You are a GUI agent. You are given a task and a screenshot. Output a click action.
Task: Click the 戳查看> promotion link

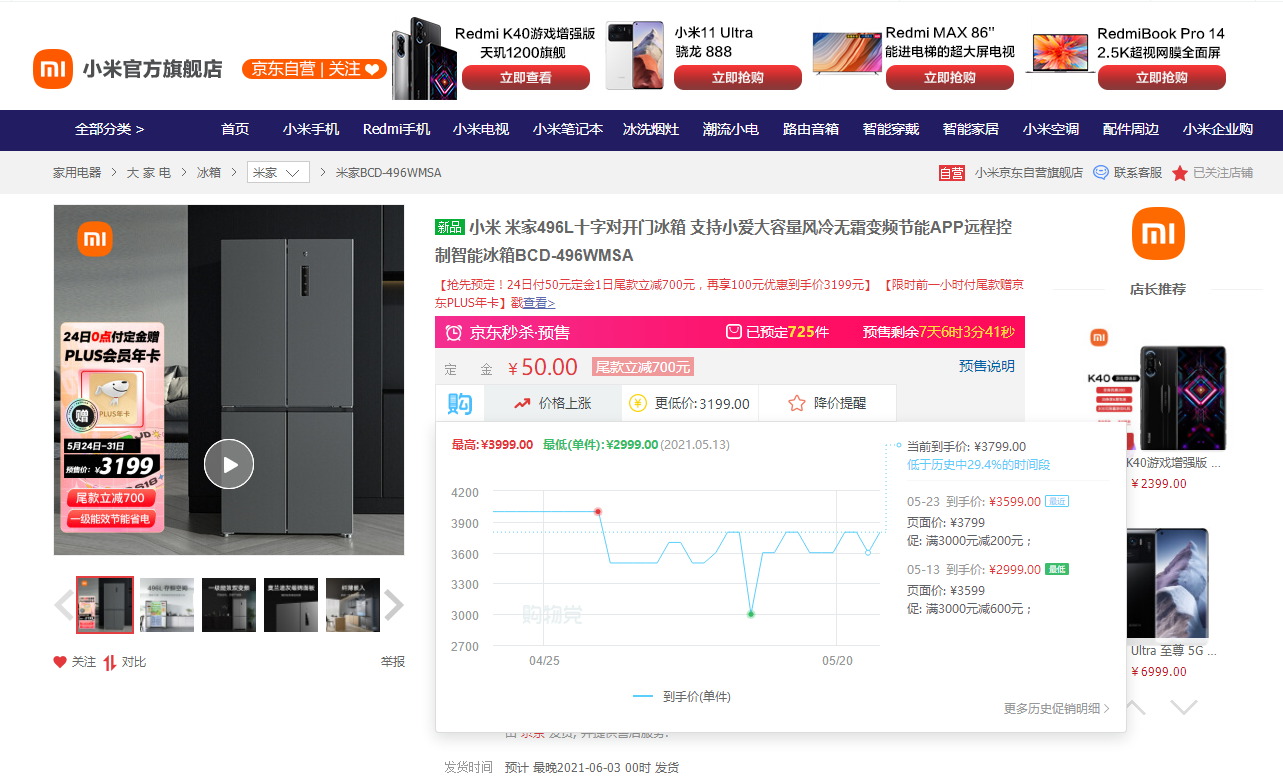[x=533, y=303]
